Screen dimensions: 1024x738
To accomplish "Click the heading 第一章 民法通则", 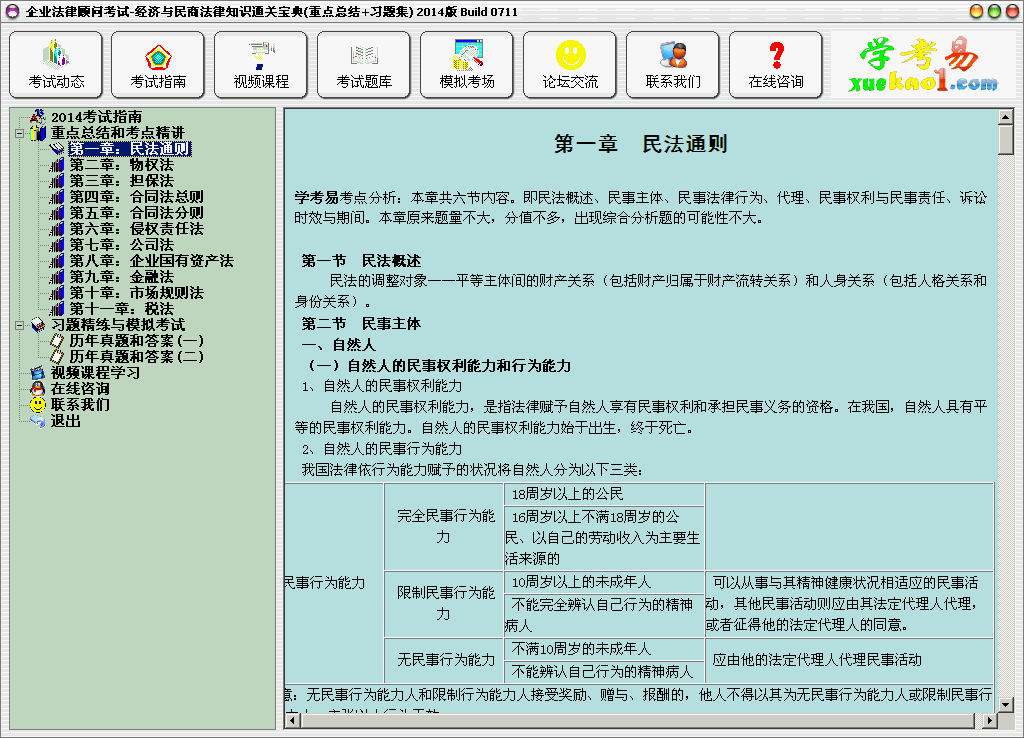I will pyautogui.click(x=641, y=144).
